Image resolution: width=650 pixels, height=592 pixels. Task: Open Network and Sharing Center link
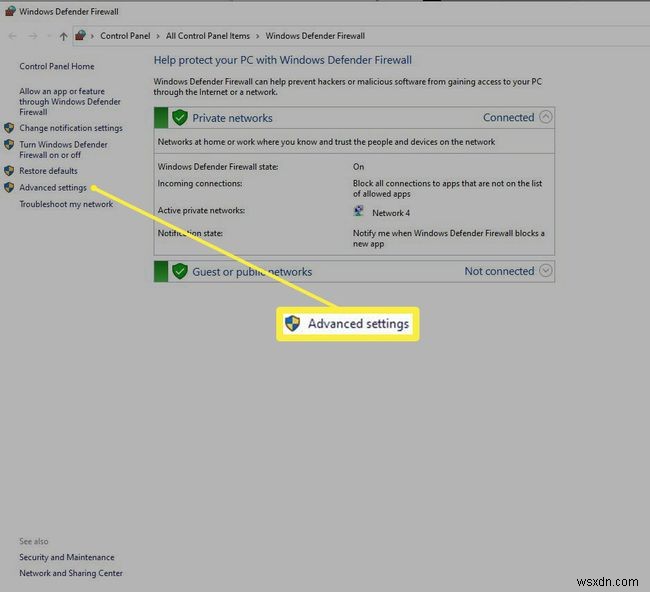point(71,573)
